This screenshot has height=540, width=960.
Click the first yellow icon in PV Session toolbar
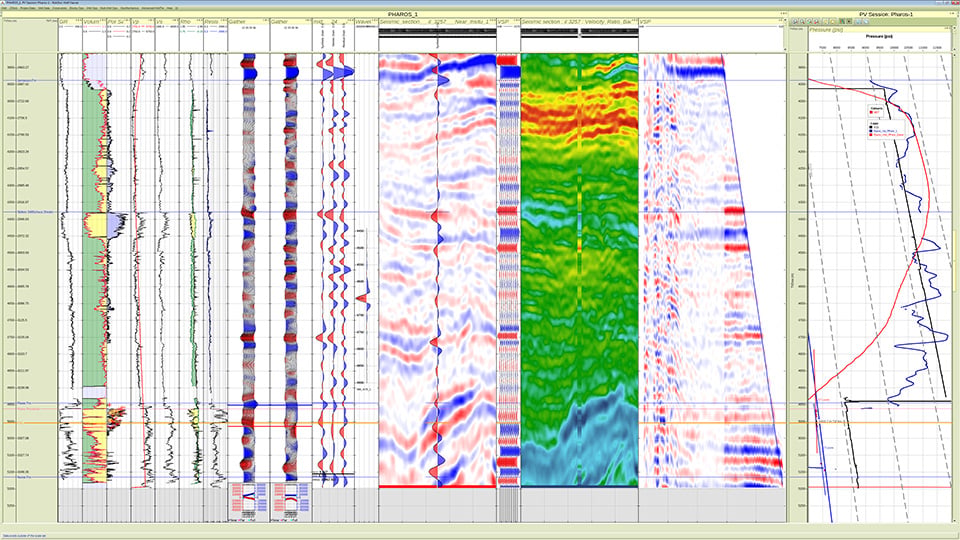point(825,21)
